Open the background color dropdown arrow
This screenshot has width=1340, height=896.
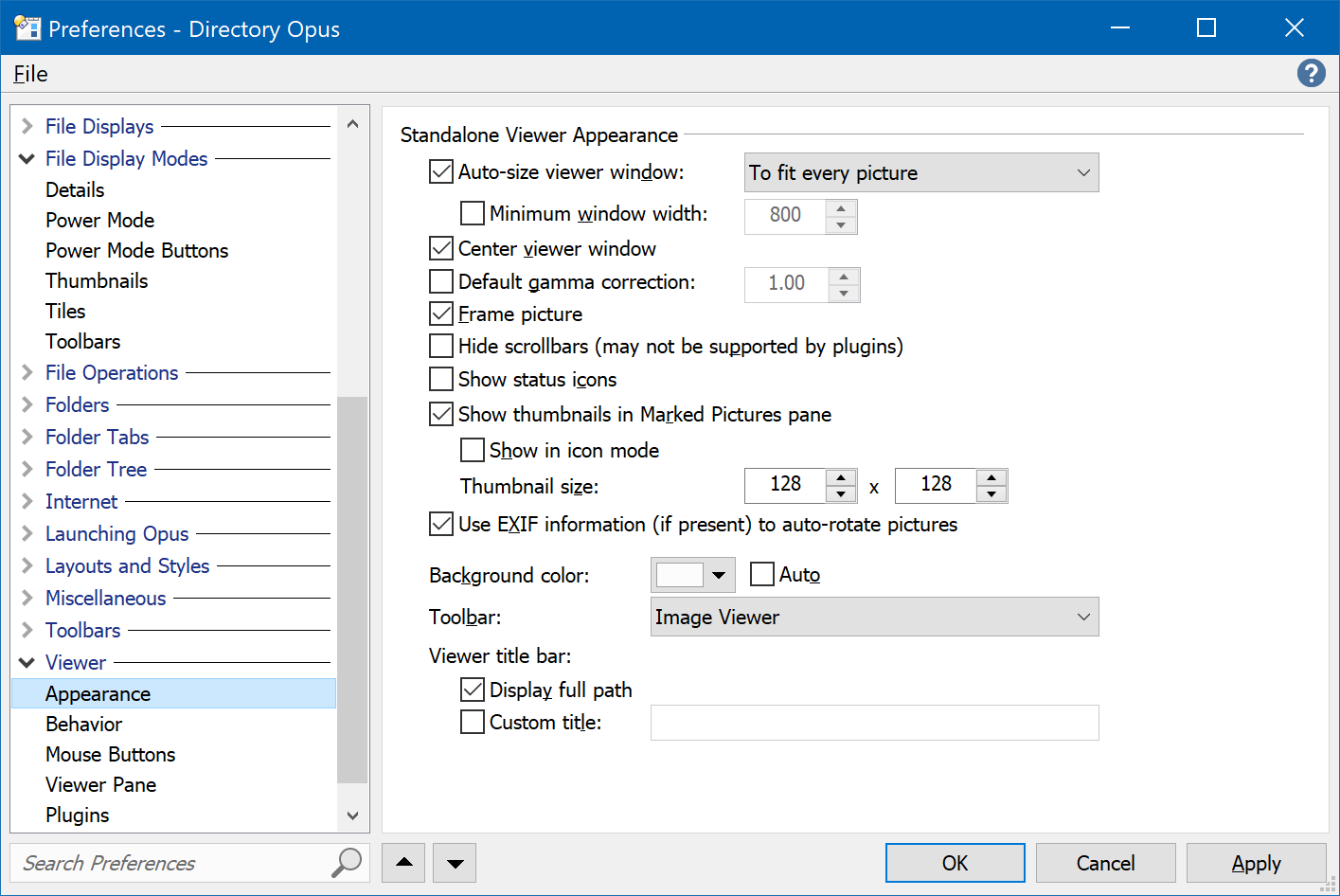[x=719, y=575]
